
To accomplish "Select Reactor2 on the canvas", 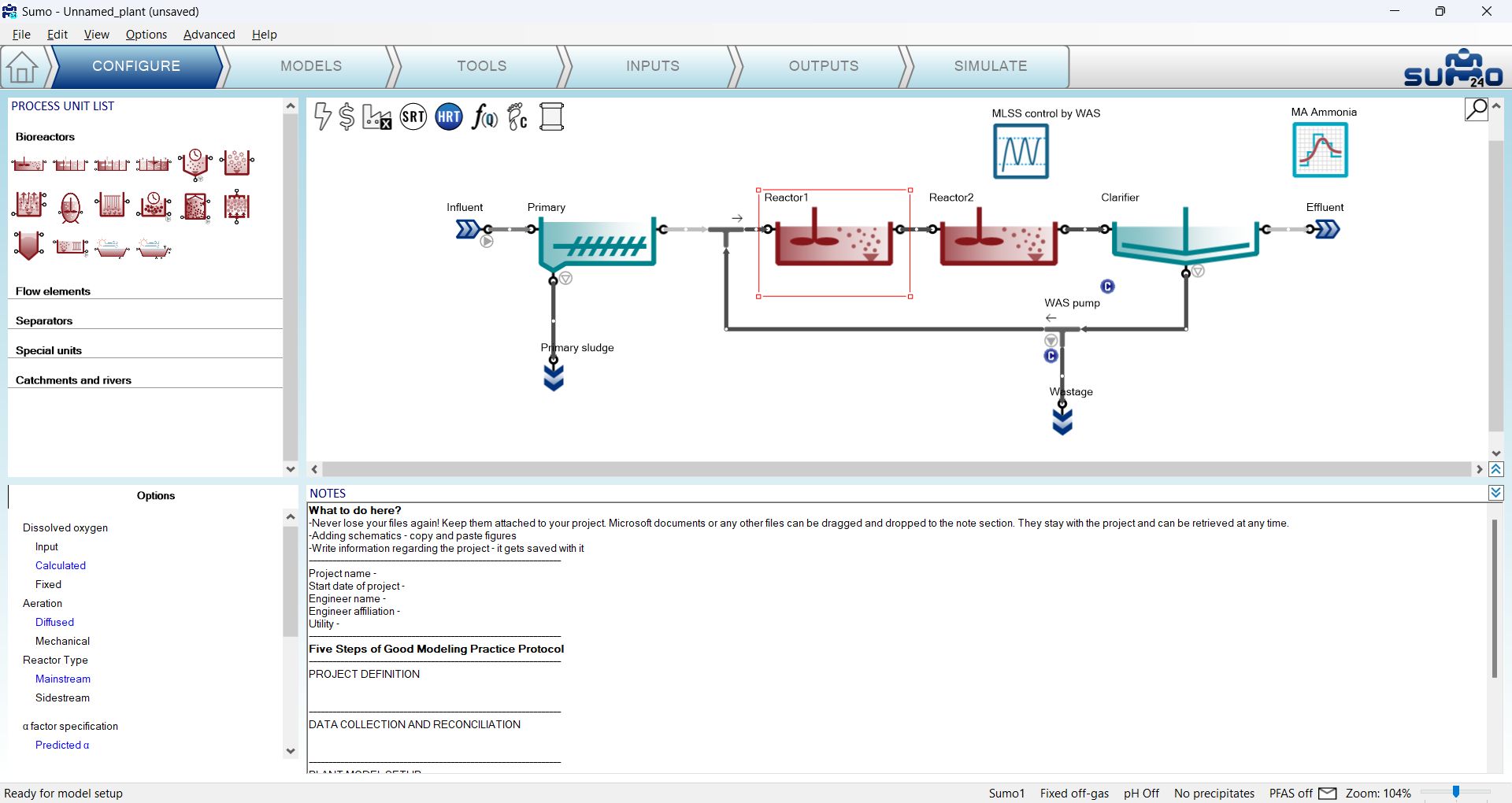I will (998, 236).
